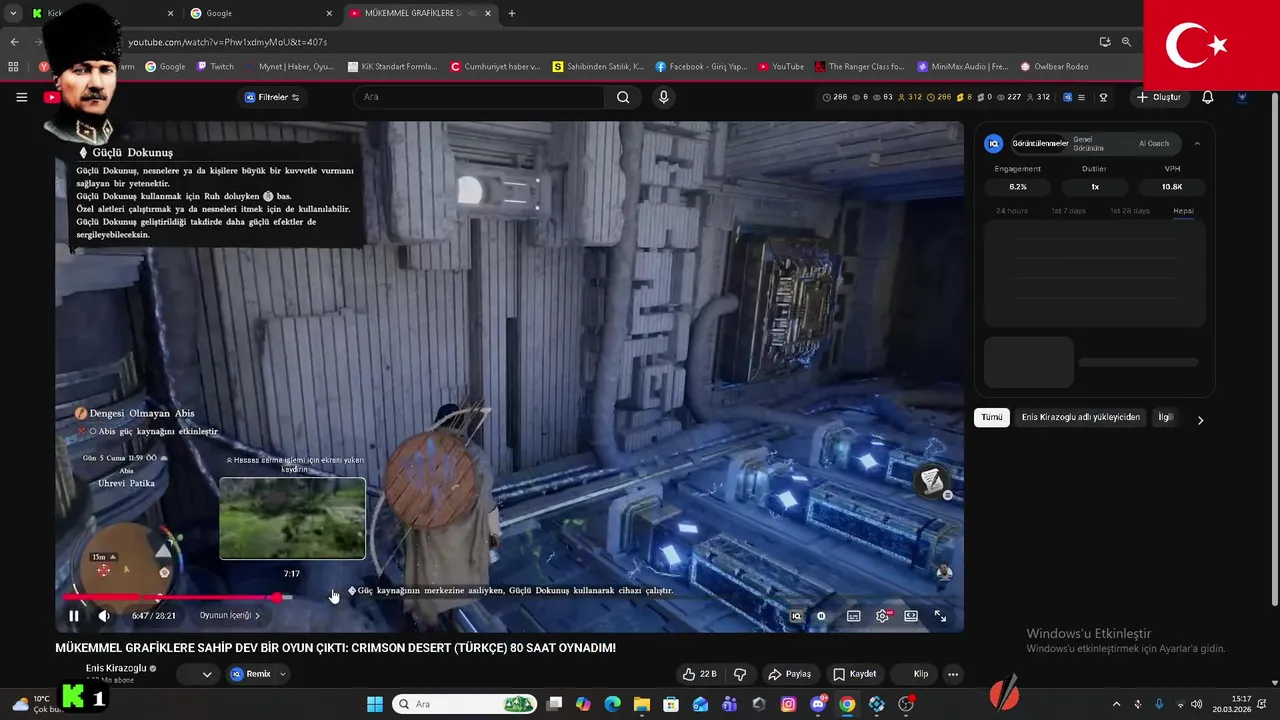The image size is (1280, 720).
Task: Click the Oluştur create button
Action: (1159, 97)
